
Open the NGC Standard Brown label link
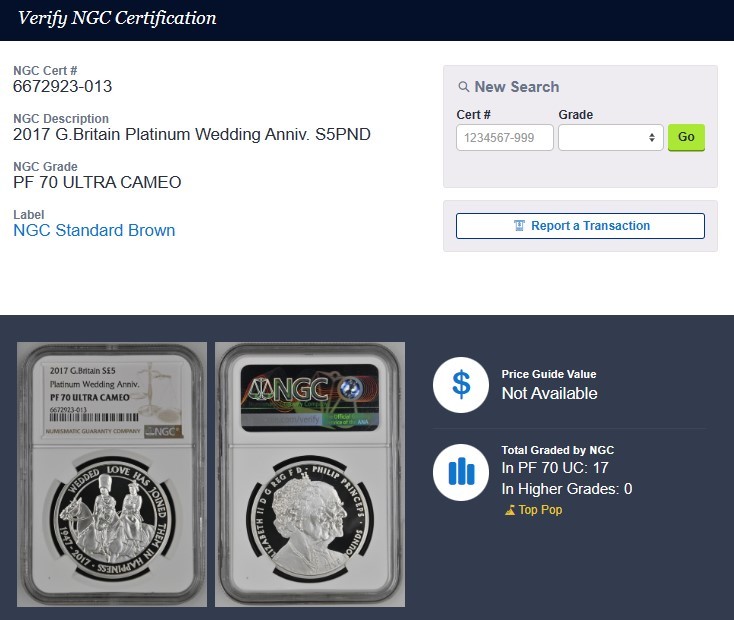click(94, 230)
